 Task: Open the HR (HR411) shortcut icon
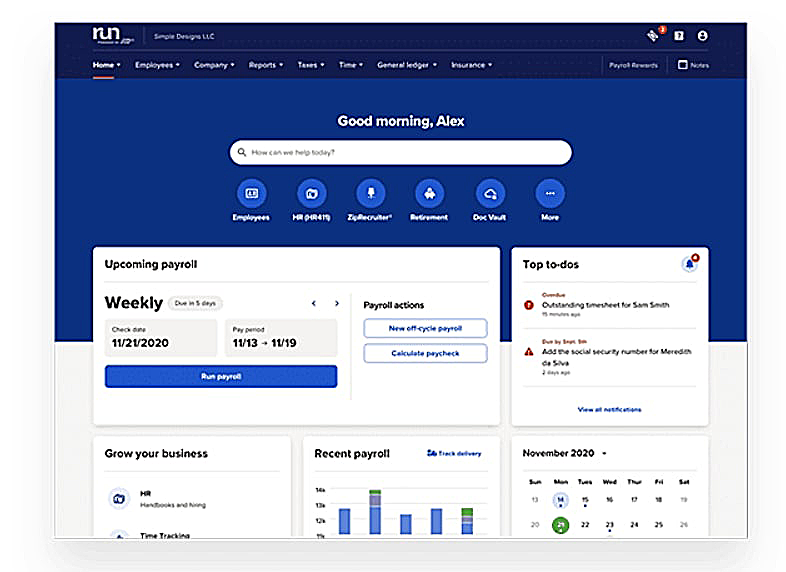(x=311, y=194)
